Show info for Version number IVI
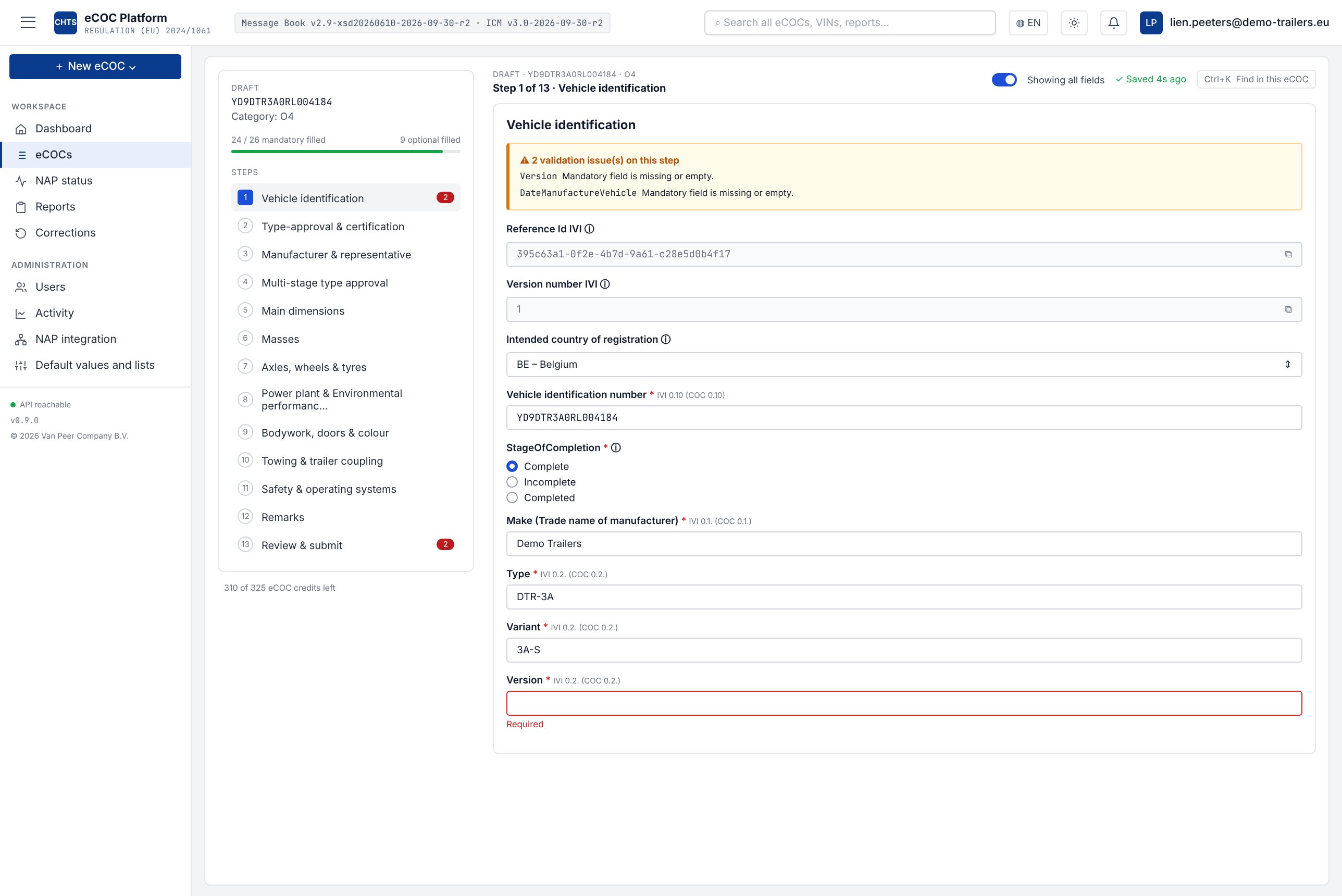The width and height of the screenshot is (1342, 896). [605, 284]
